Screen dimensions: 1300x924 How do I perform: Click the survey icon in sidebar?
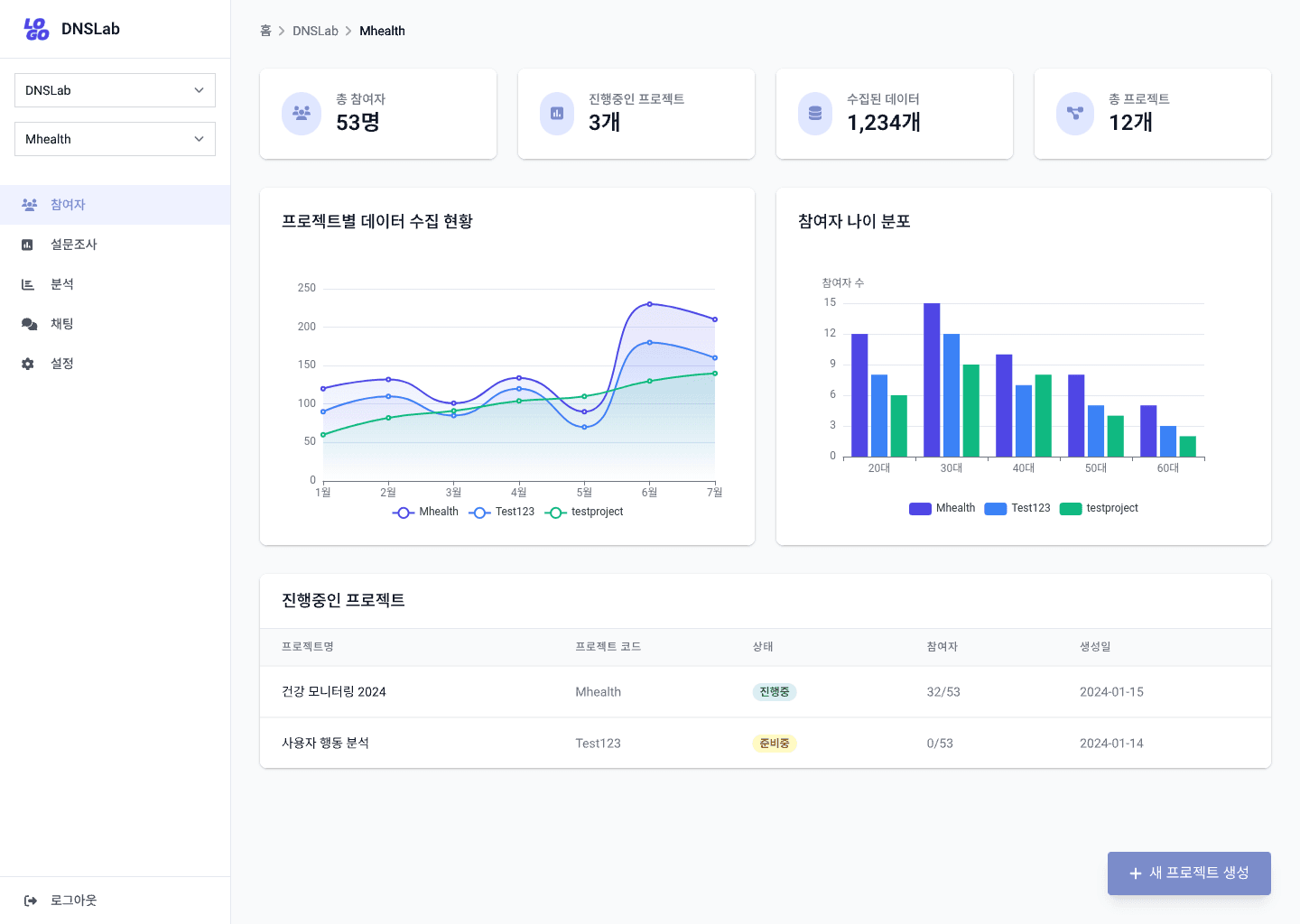pyautogui.click(x=28, y=245)
